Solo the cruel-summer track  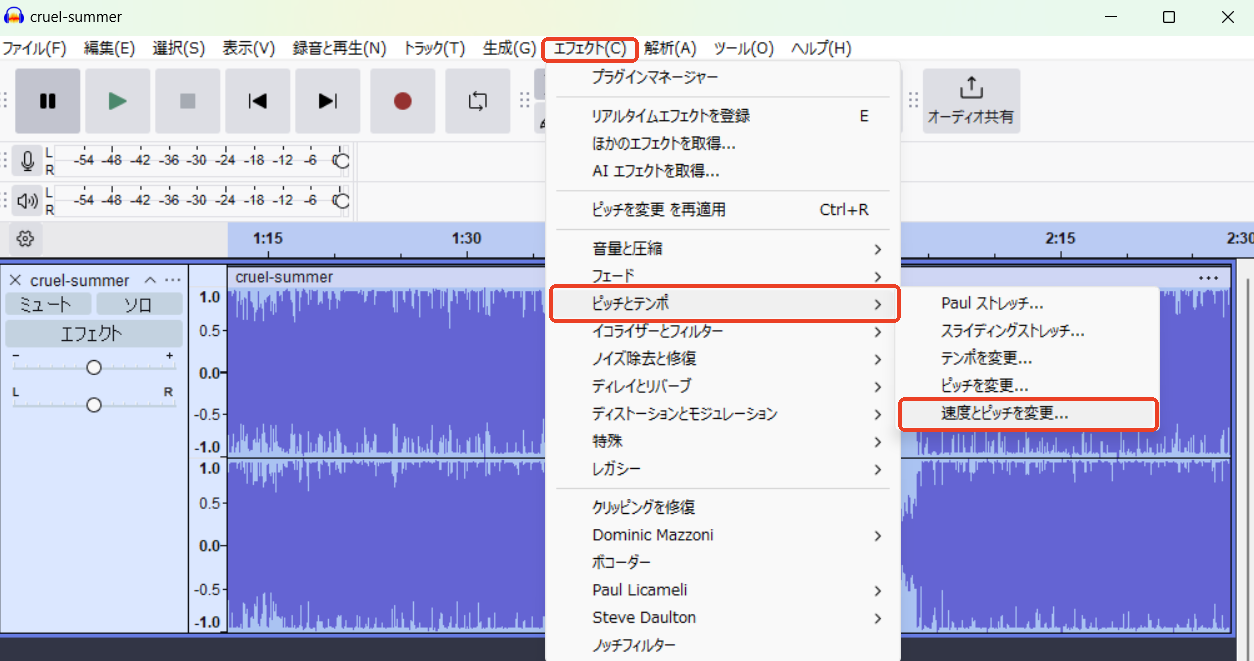pos(139,304)
